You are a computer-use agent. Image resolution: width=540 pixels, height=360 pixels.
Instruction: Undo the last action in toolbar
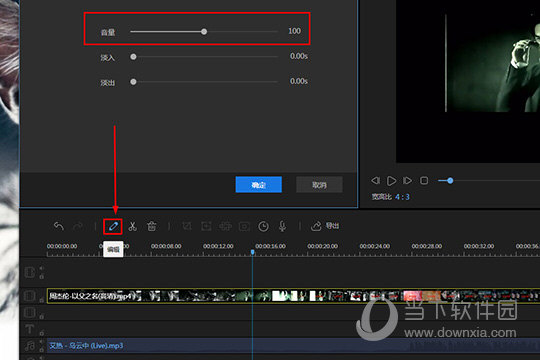[59, 226]
